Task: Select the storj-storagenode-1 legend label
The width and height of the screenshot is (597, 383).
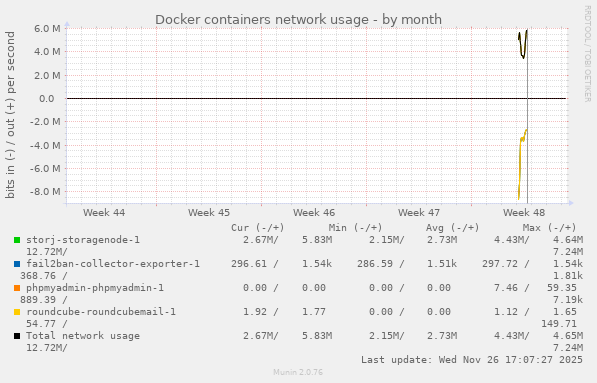Action: [83, 240]
